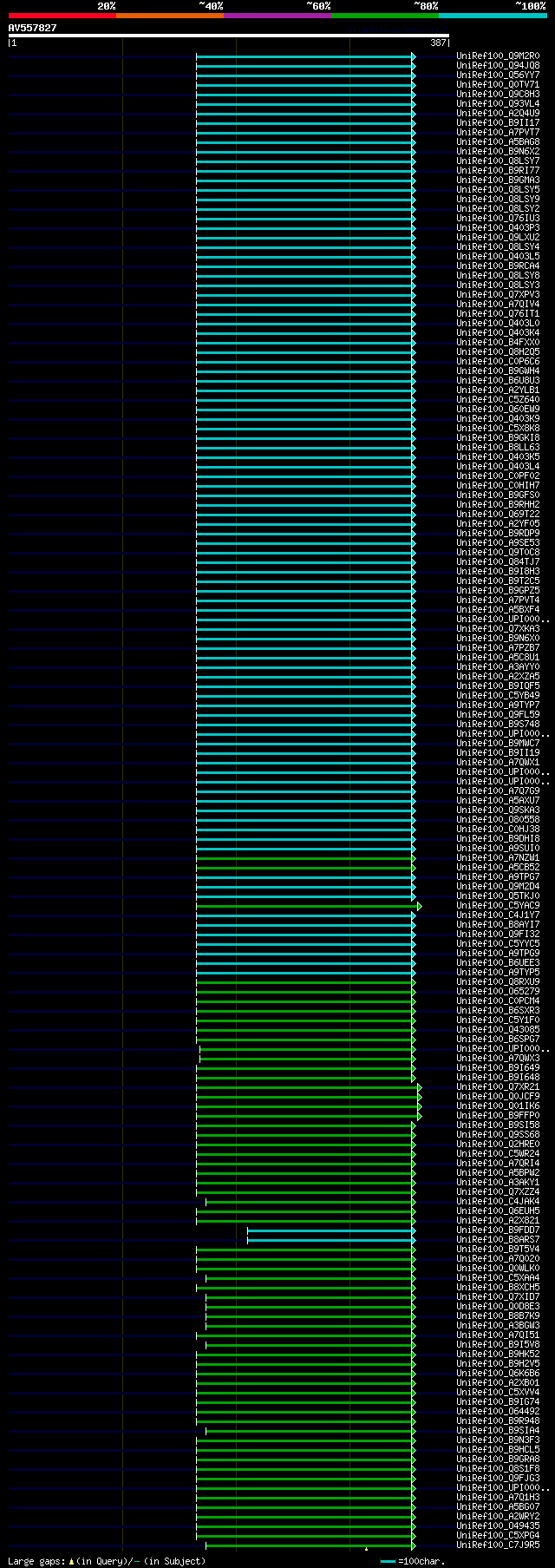Select the UniRef100_C4JAK4 label
Screen dimensions: 555x1568
point(498,1202)
